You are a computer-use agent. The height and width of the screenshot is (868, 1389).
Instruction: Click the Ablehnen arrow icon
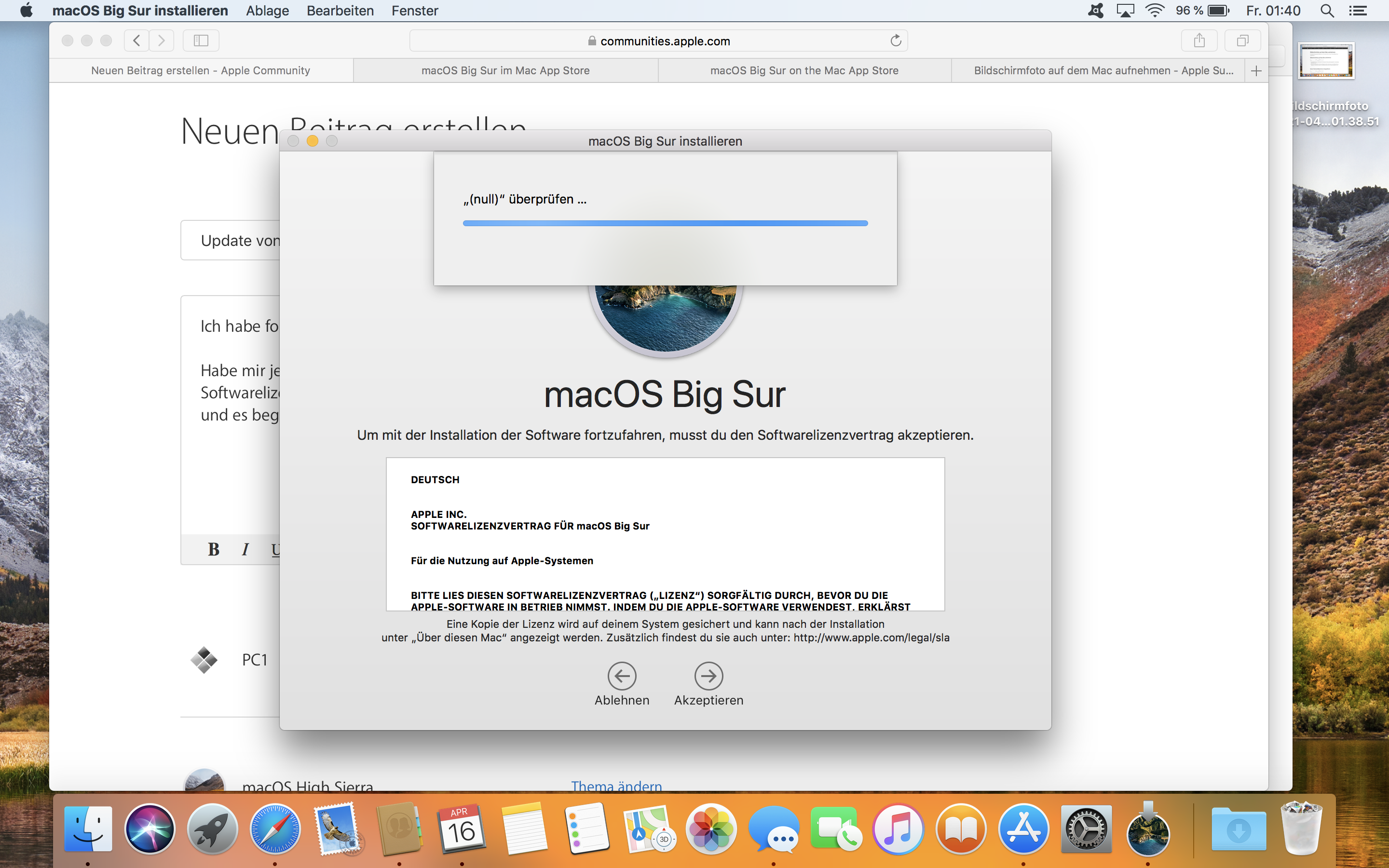622,676
